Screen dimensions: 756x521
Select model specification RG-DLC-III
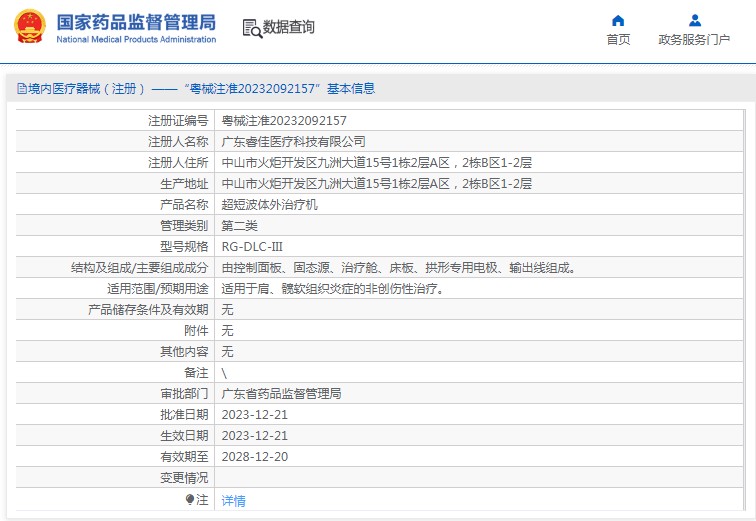tap(252, 247)
